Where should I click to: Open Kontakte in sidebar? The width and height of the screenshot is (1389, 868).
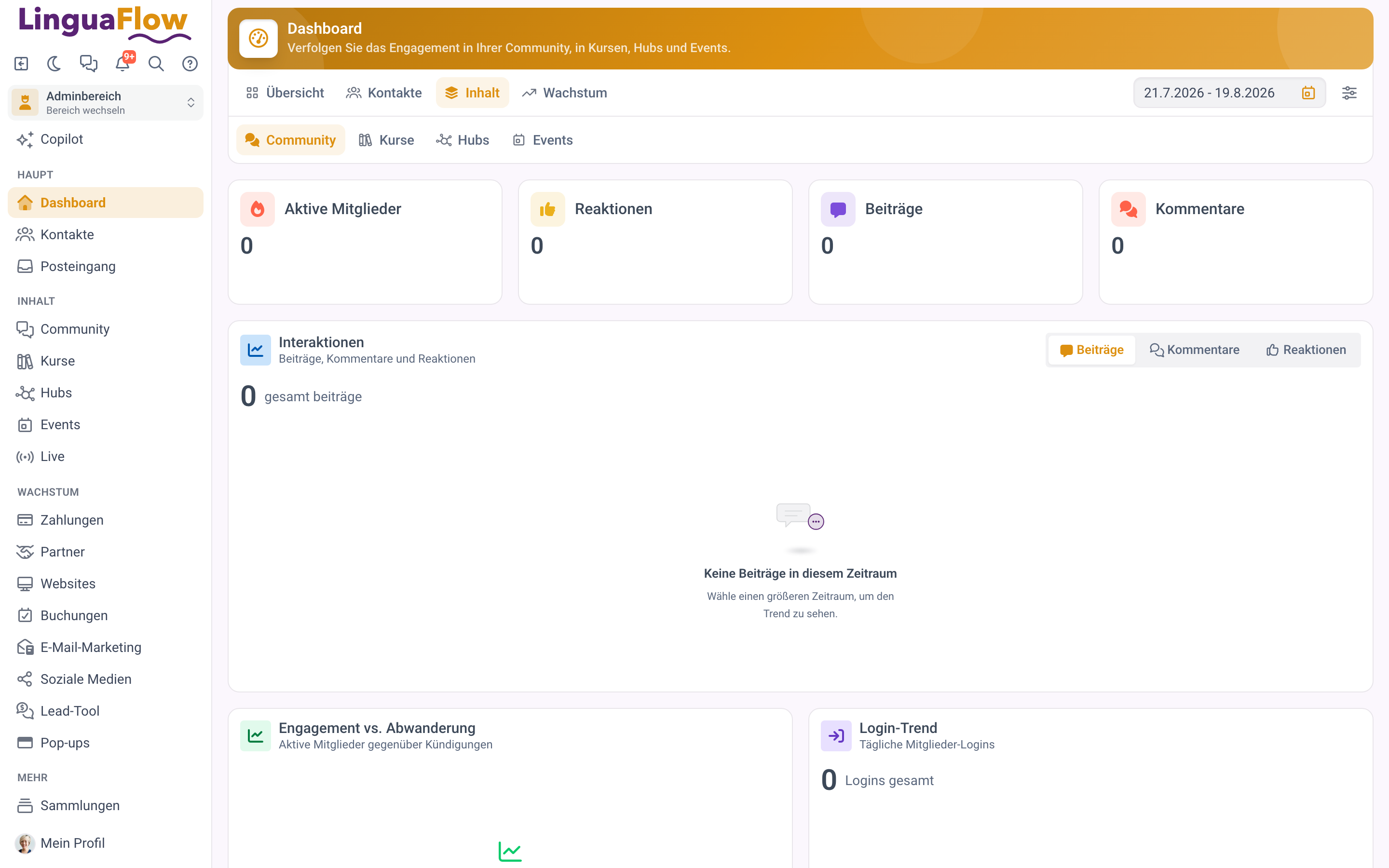pos(106,234)
